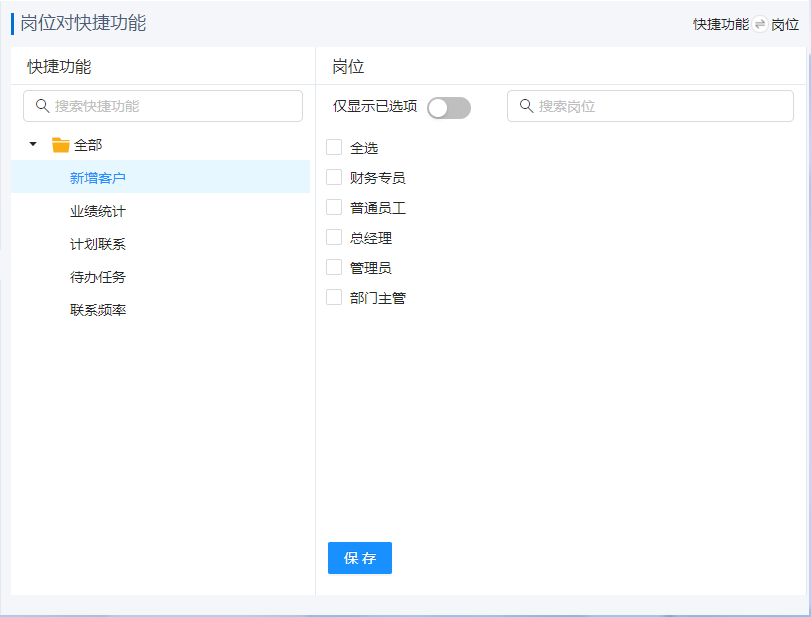Click magnifier icon in 搜索岗位 box
Viewport: 811px width, 617px height.
(526, 106)
